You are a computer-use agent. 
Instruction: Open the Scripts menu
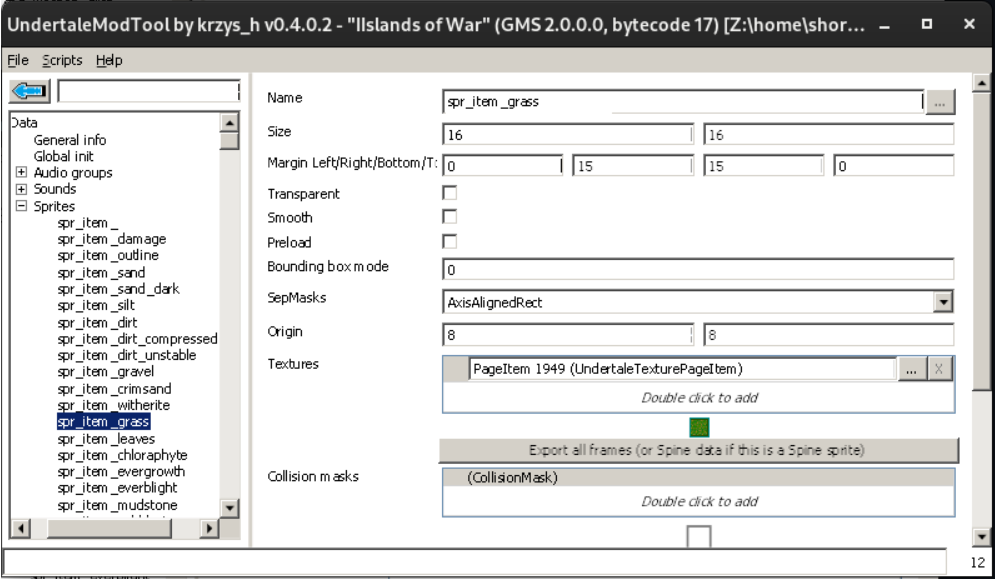(62, 60)
